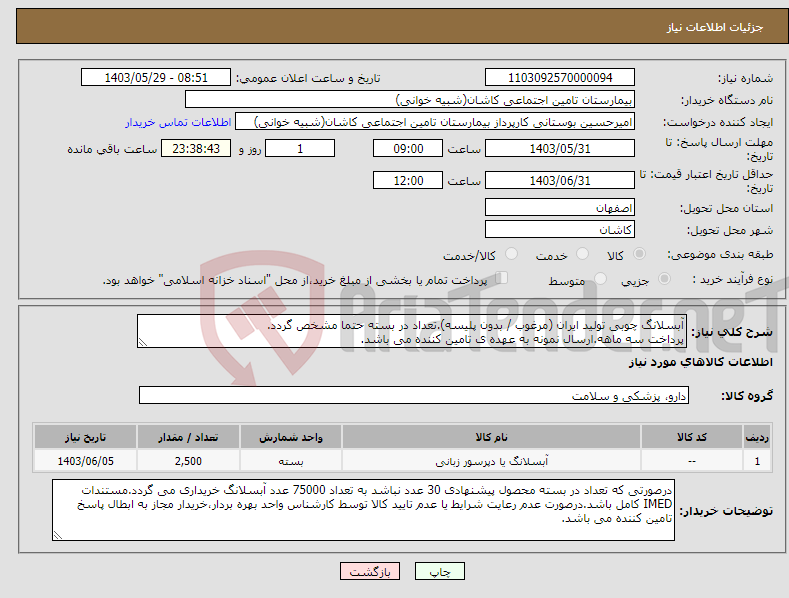Toggle the اسناد خزانه اسلامی payment checkbox
Viewport: 789px width, 598px height.
tap(502, 278)
